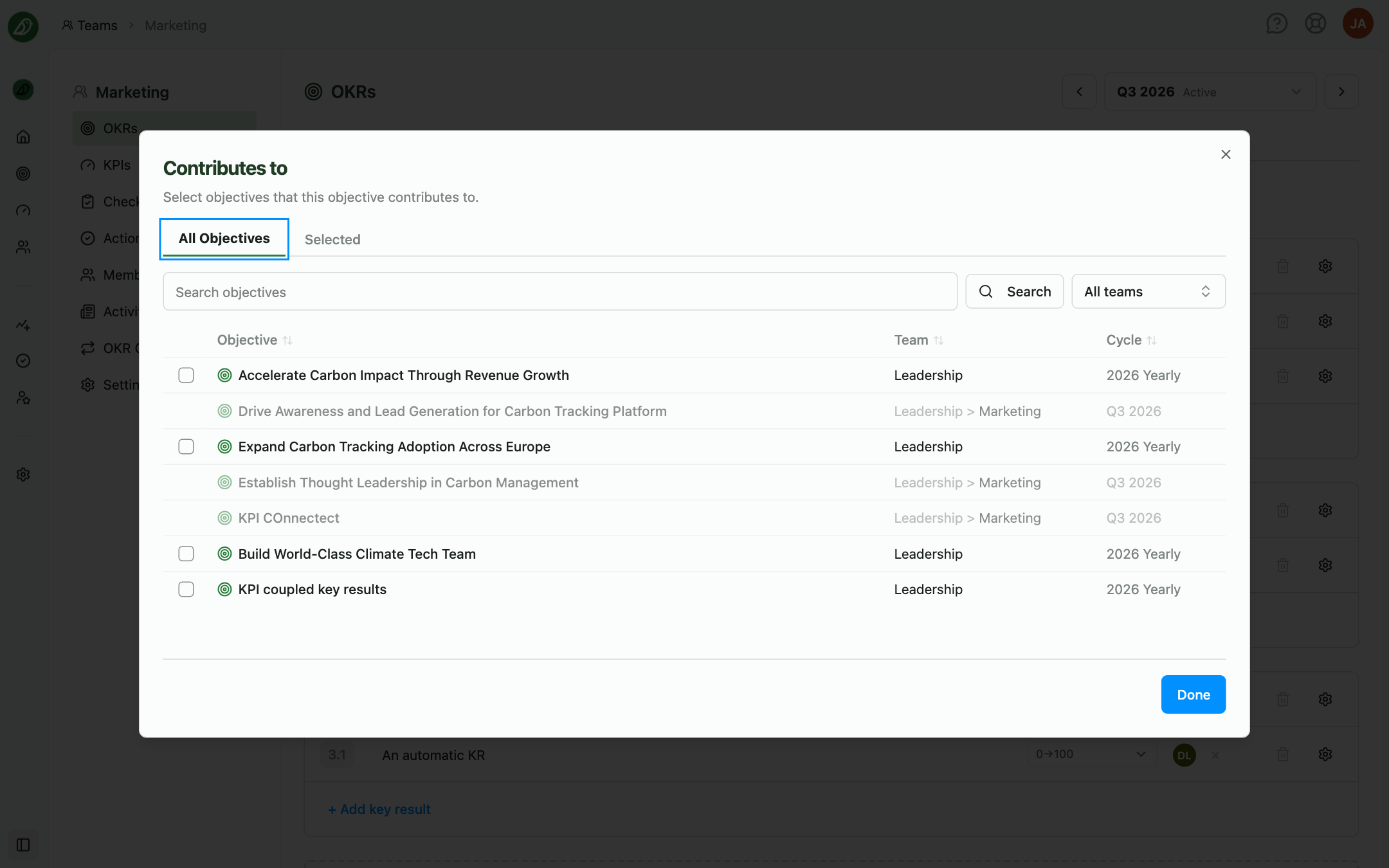
Task: Open the people icon in left rail
Action: point(23,247)
